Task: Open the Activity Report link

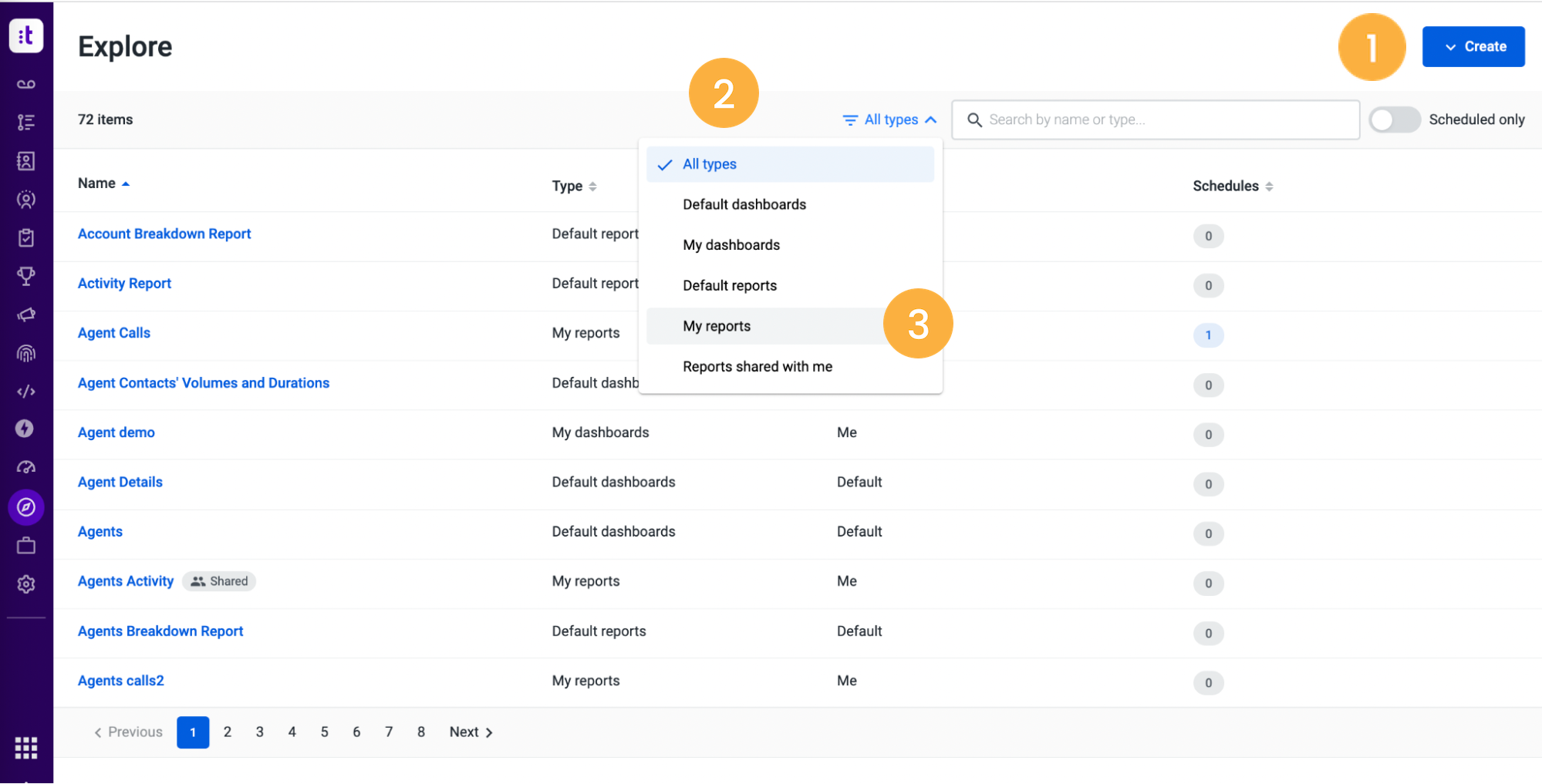Action: pos(124,284)
